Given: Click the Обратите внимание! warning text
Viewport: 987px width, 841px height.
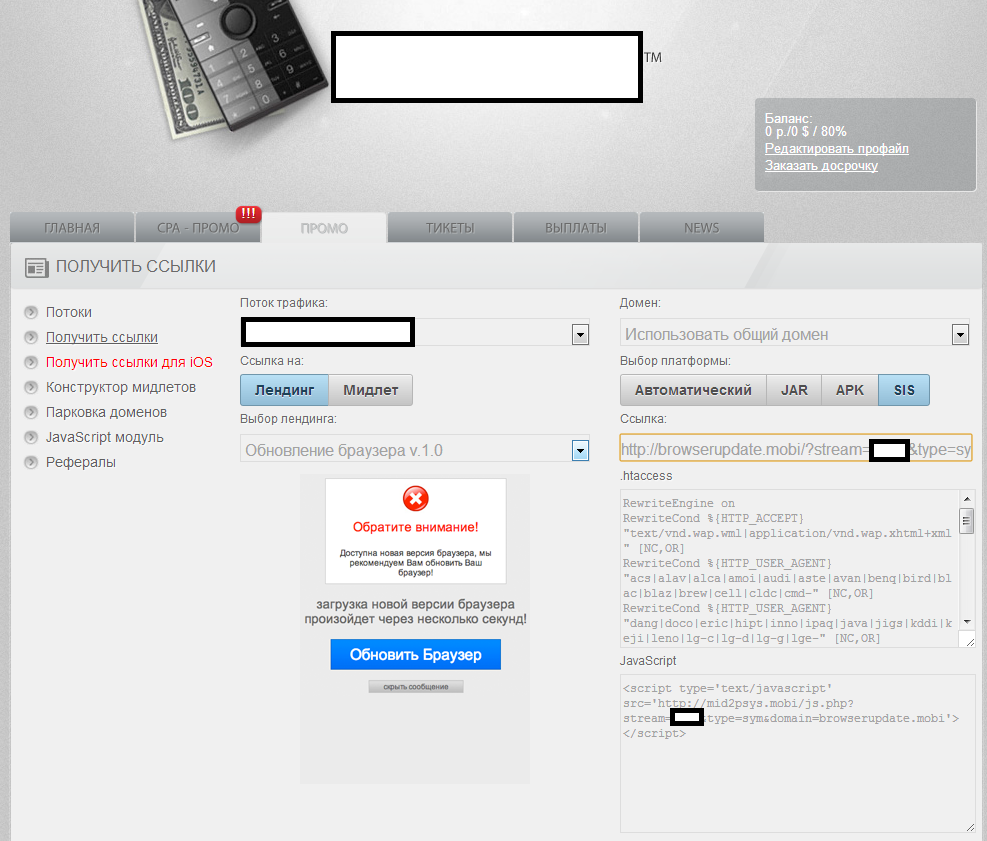Looking at the screenshot, I should (x=415, y=528).
